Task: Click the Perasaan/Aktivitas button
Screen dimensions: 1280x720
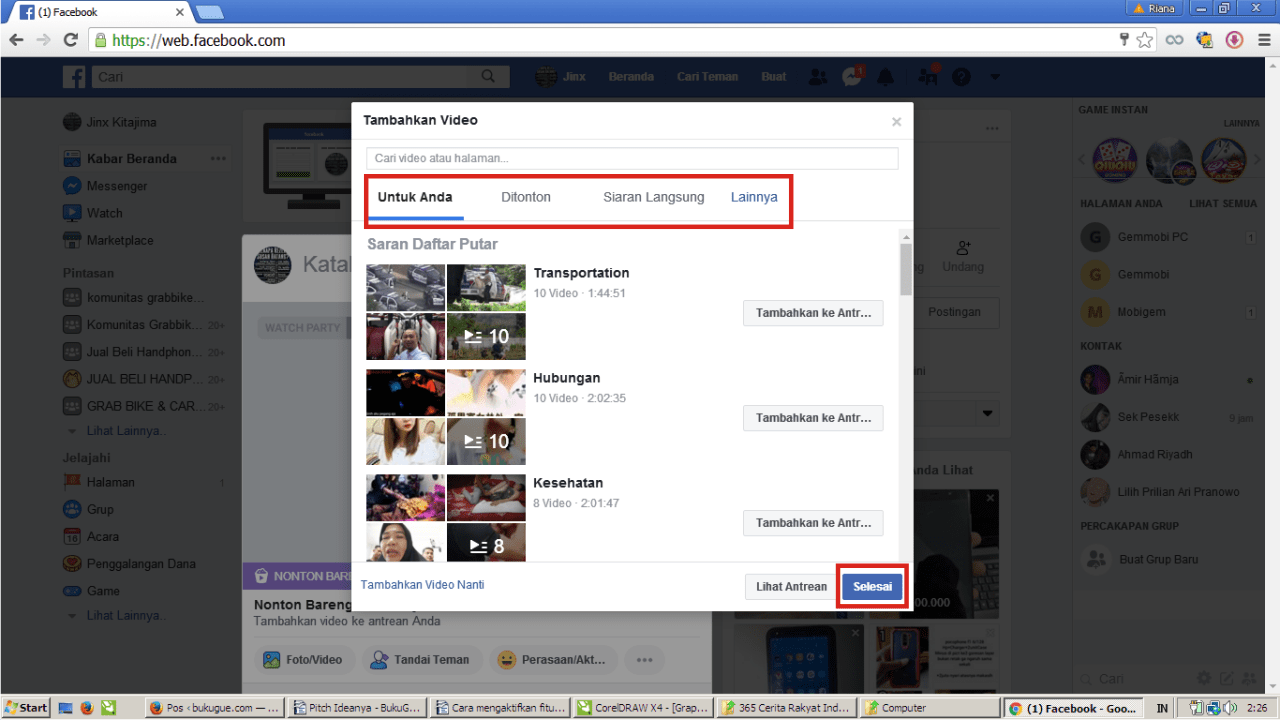Action: point(553,660)
